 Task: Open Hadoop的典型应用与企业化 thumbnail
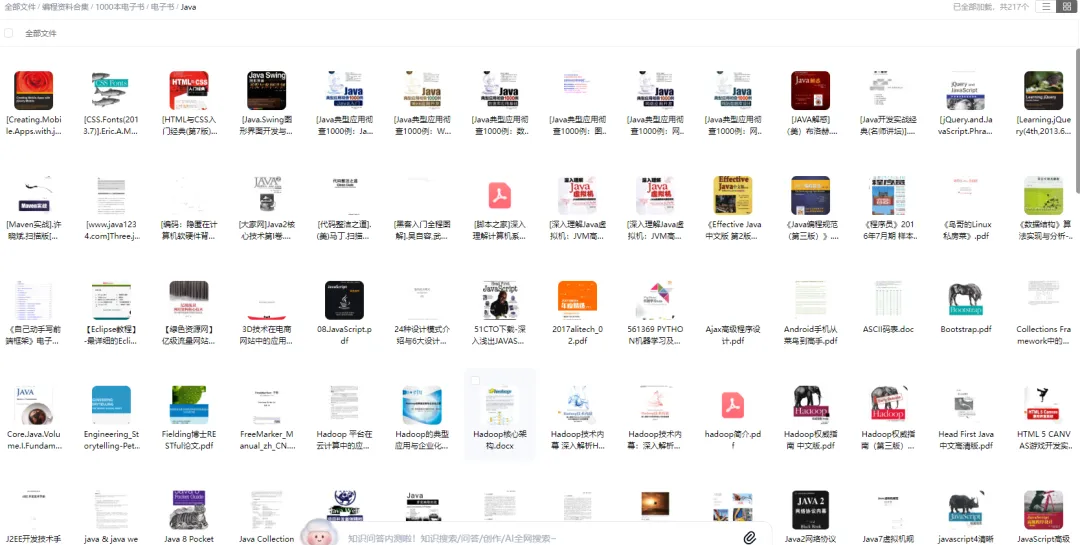pos(422,404)
